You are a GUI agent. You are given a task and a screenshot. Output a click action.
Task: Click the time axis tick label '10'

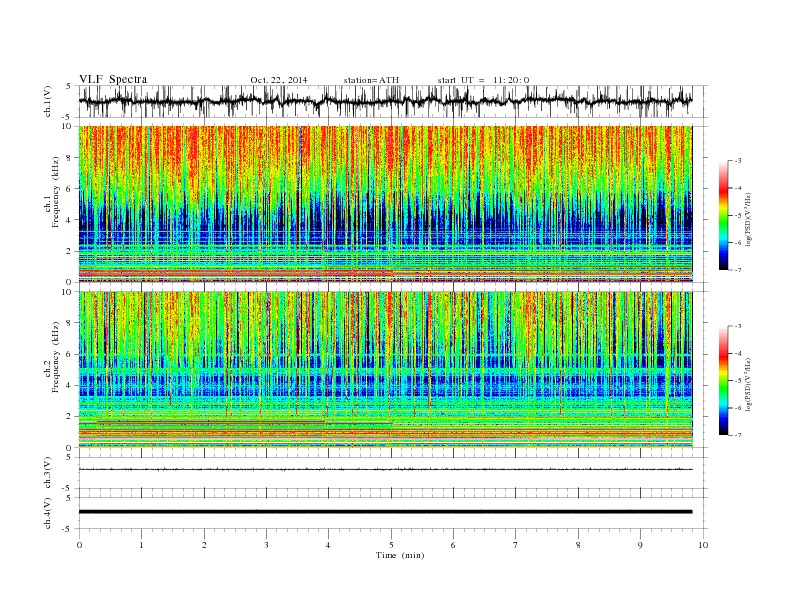[x=703, y=545]
